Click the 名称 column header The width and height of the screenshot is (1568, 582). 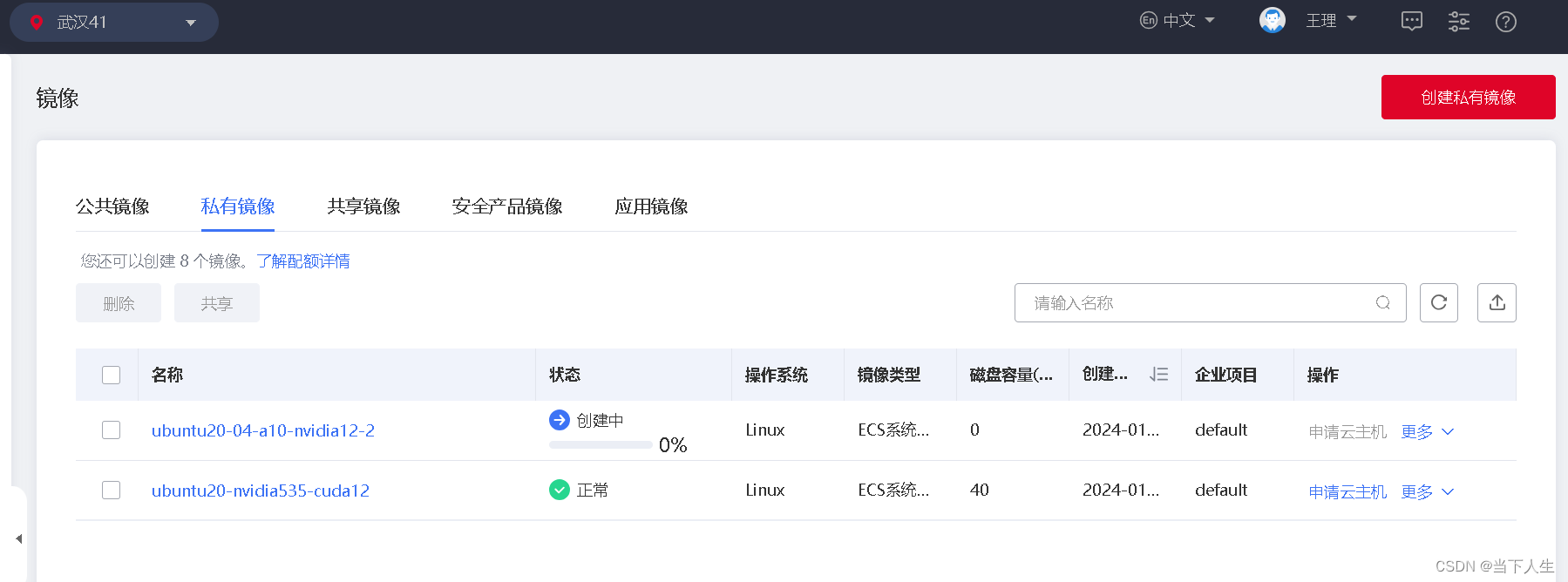(x=167, y=375)
